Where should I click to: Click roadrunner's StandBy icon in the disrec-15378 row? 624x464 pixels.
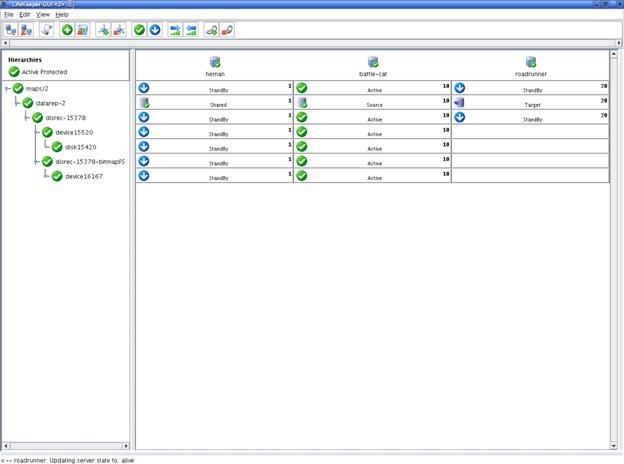[x=460, y=117]
